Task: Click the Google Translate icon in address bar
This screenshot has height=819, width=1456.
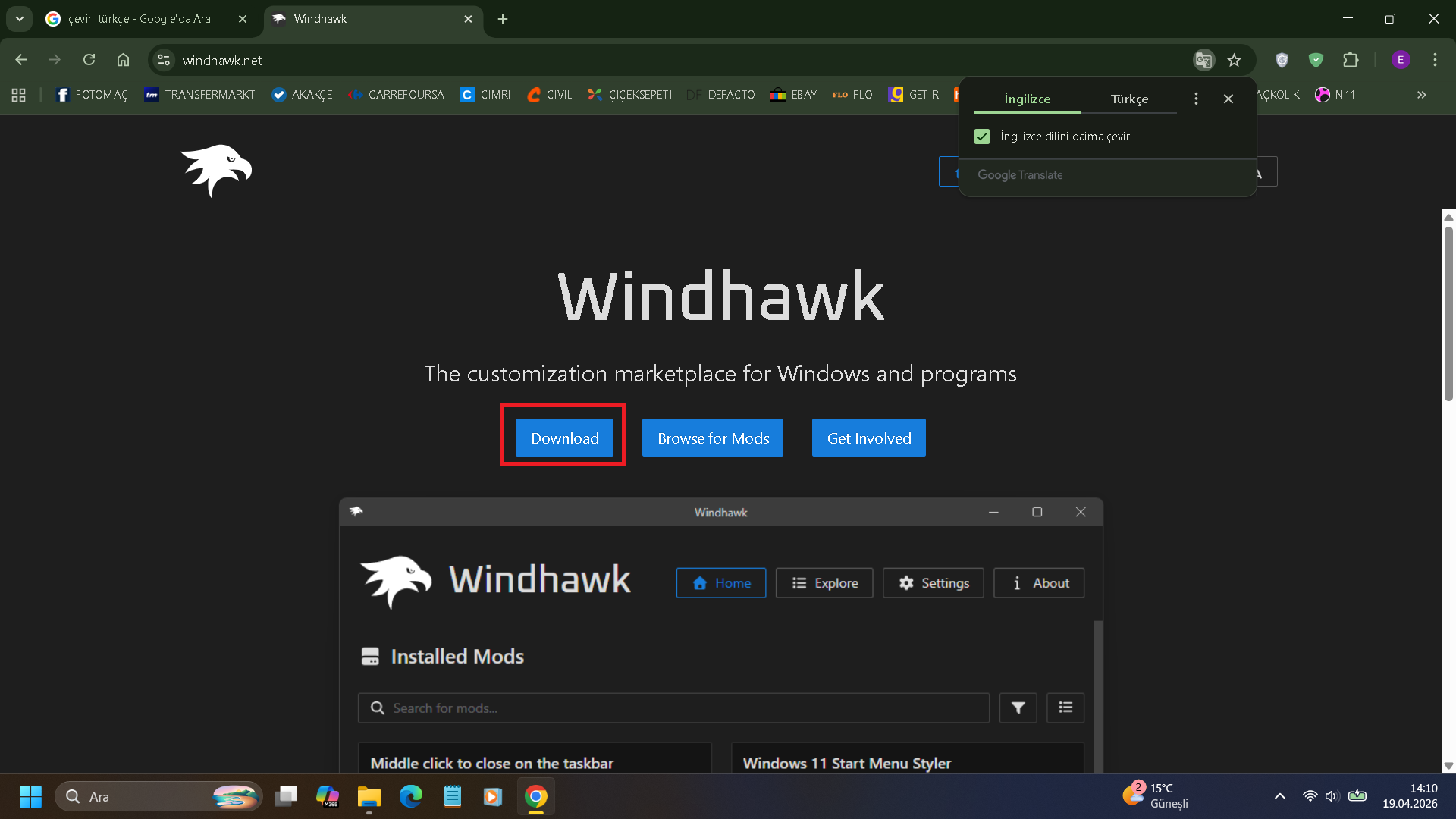Action: [1203, 60]
